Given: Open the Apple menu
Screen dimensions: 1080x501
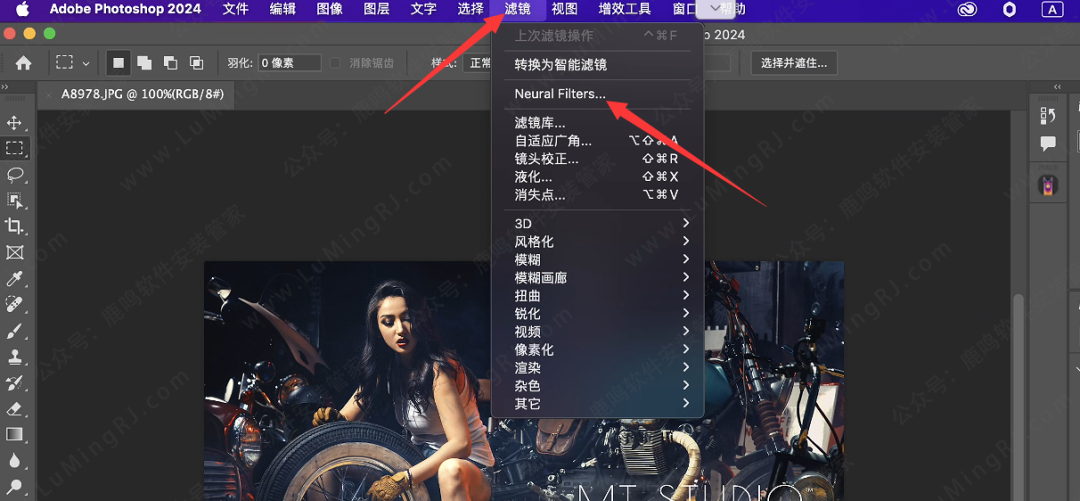Looking at the screenshot, I should (23, 9).
